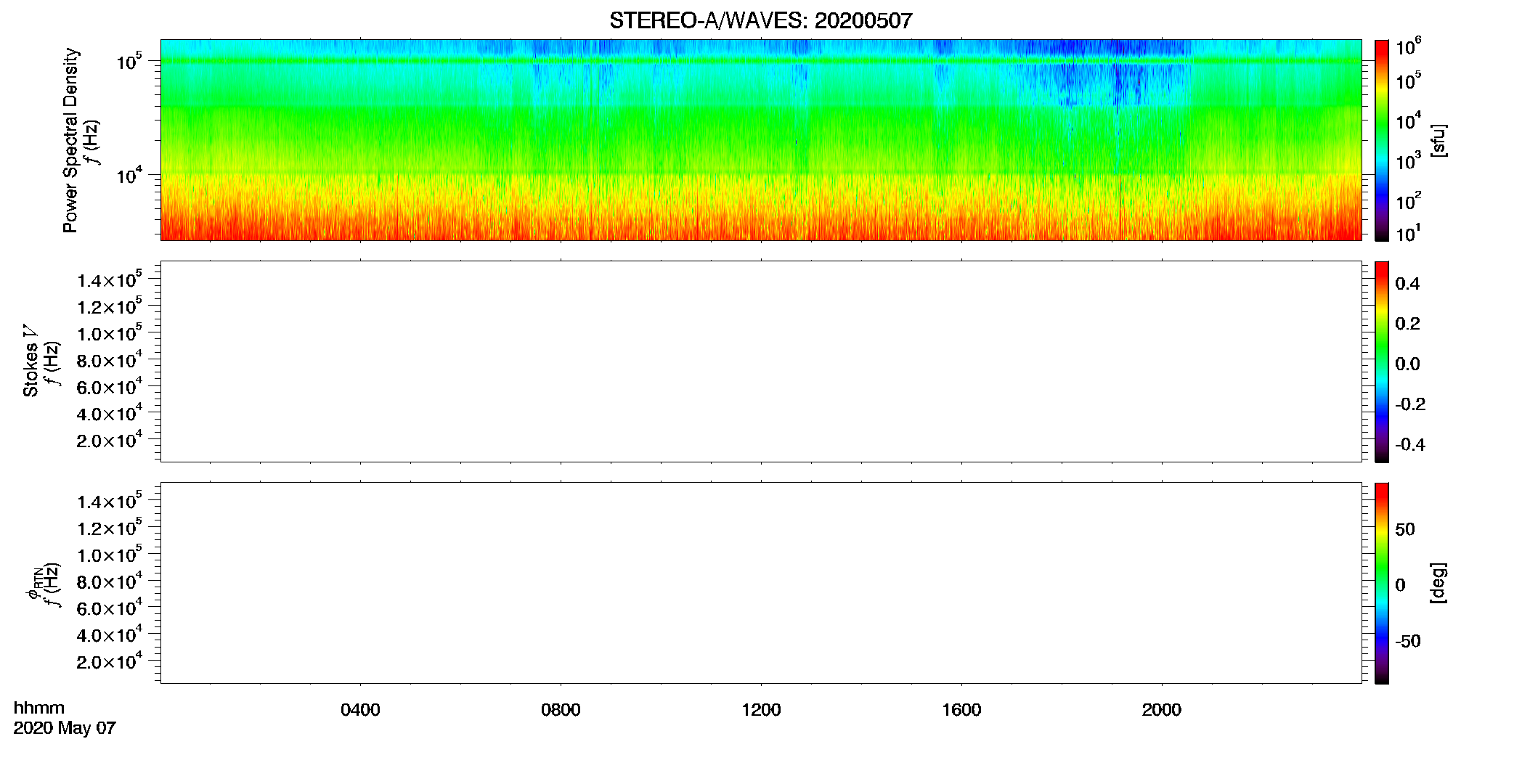Screen dimensions: 1522x784
Task: Select the phi RTN degrees color bar
Action: (1381, 583)
